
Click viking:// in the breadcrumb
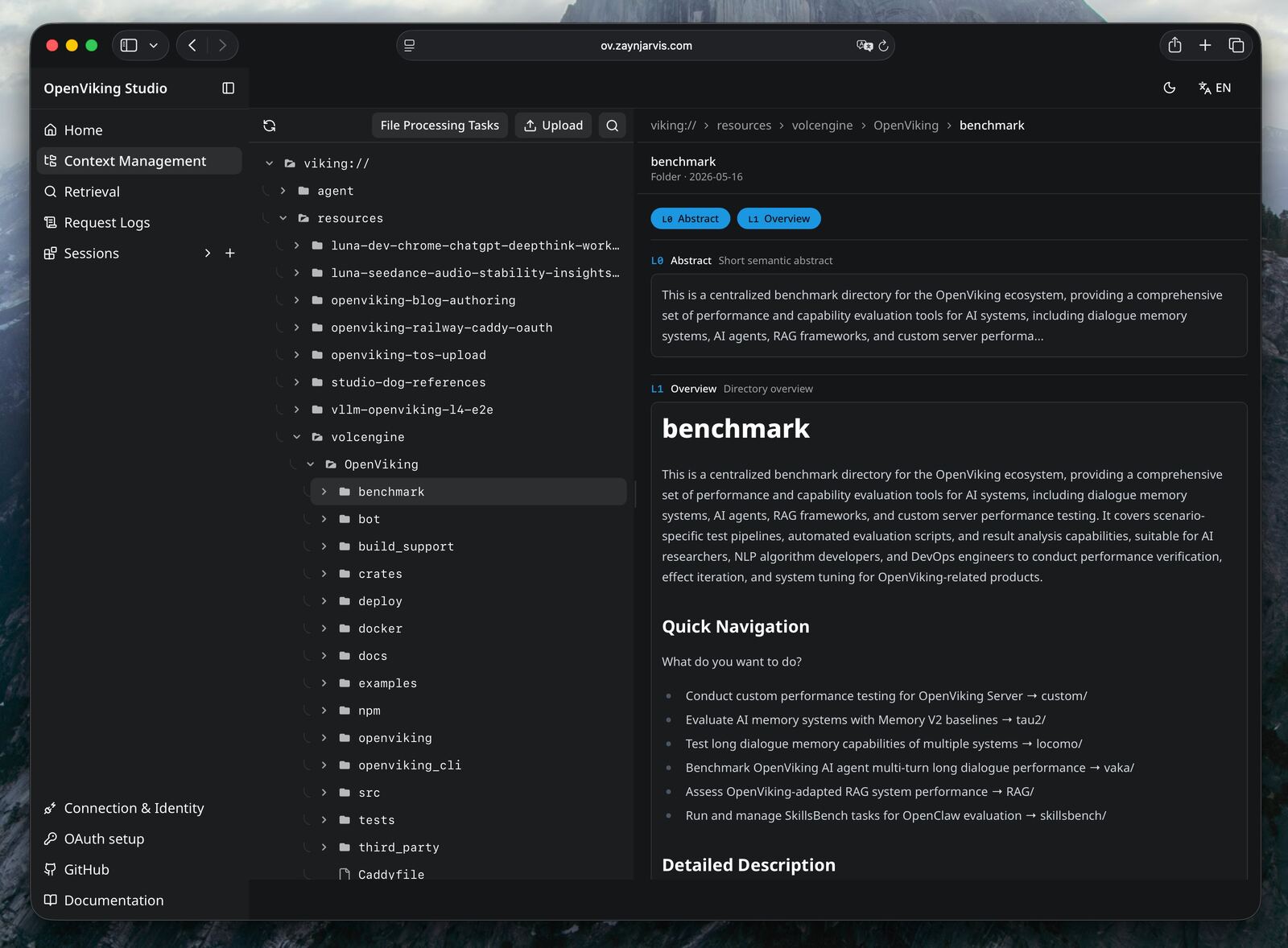click(x=673, y=126)
